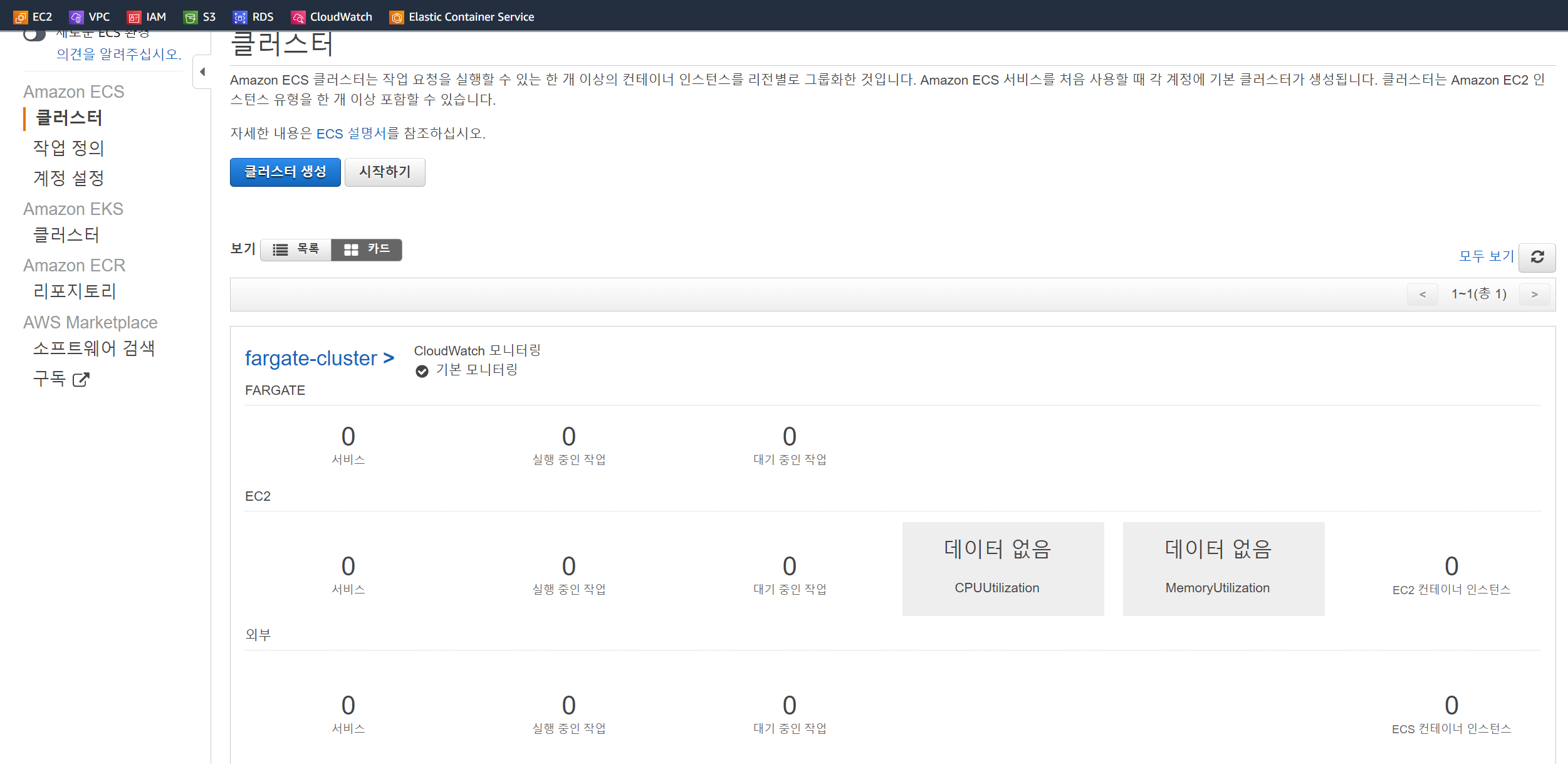Open 작업 정의 in sidebar
The height and width of the screenshot is (764, 1568).
coord(68,148)
